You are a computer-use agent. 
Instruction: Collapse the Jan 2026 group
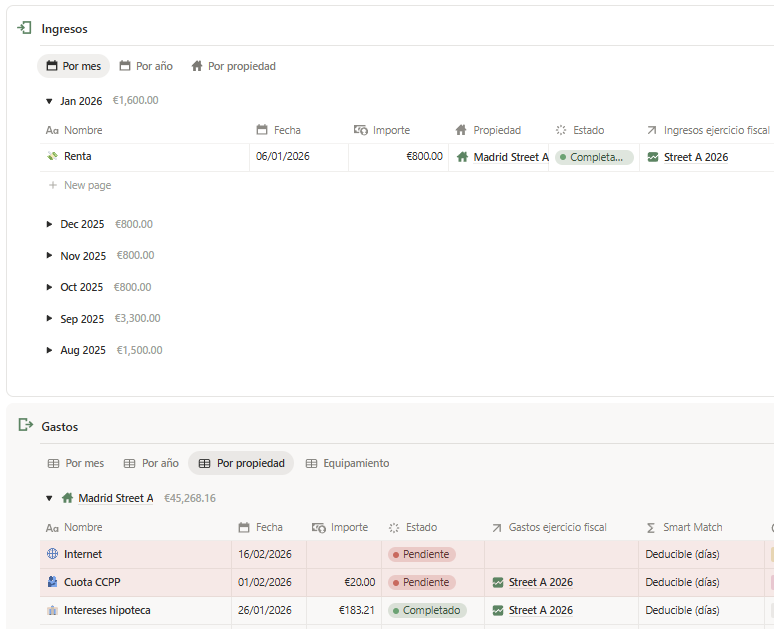click(49, 101)
